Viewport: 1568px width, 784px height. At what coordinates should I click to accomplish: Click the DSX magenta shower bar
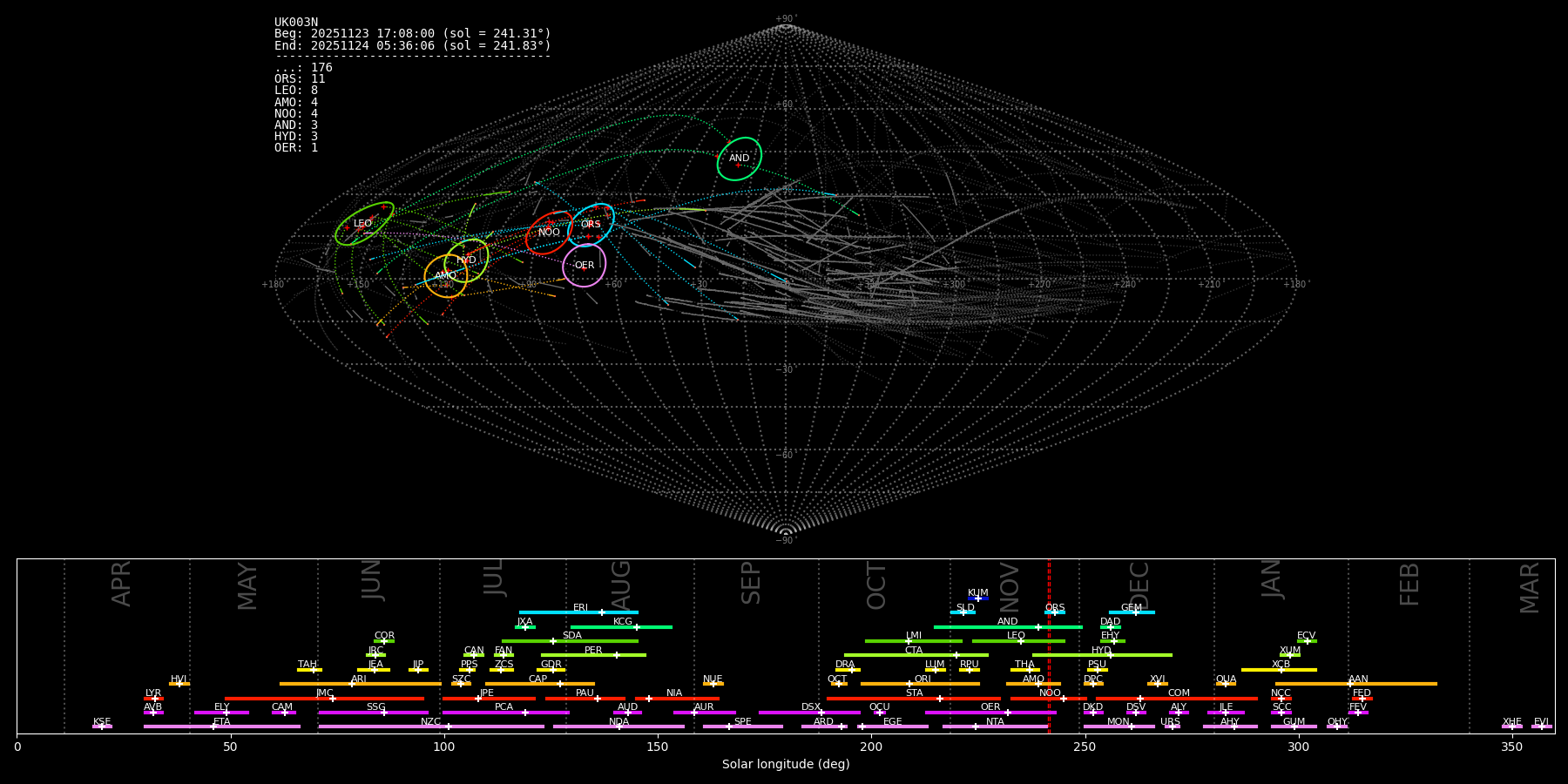(809, 713)
